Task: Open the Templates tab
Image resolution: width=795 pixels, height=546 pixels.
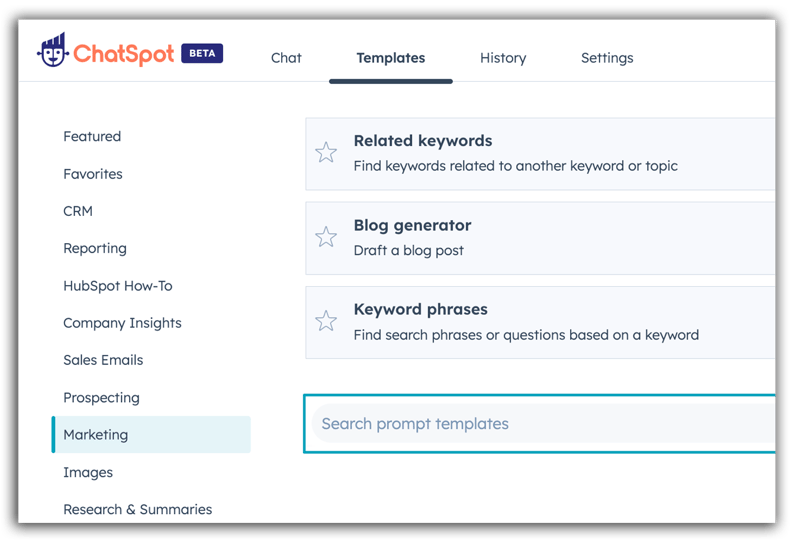Action: tap(390, 58)
